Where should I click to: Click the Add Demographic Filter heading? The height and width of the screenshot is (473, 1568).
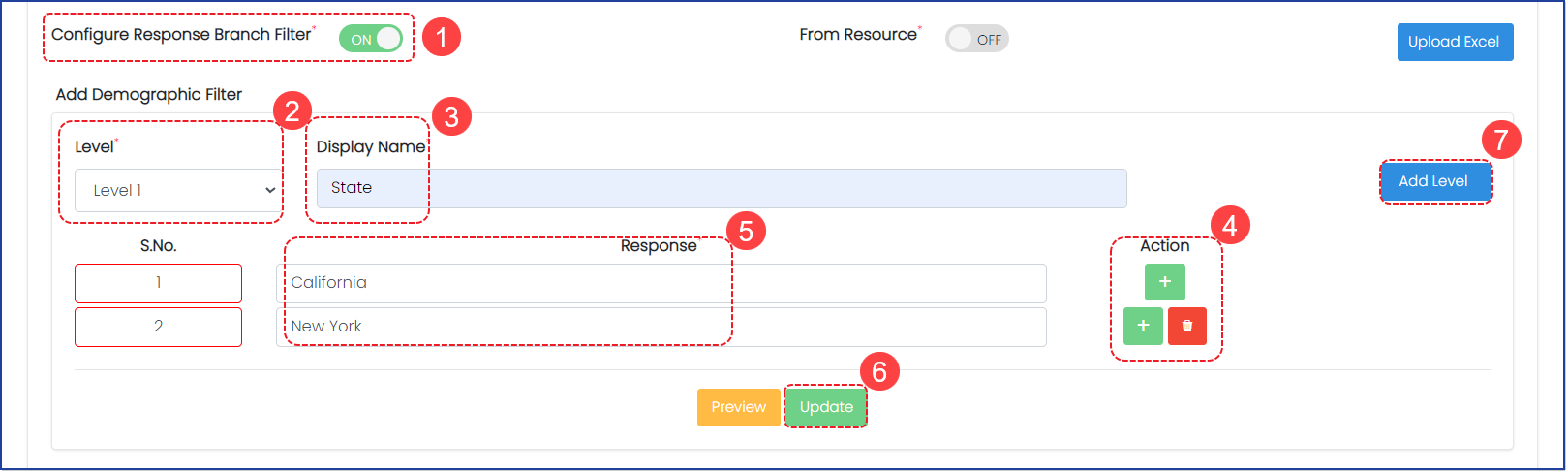click(149, 94)
